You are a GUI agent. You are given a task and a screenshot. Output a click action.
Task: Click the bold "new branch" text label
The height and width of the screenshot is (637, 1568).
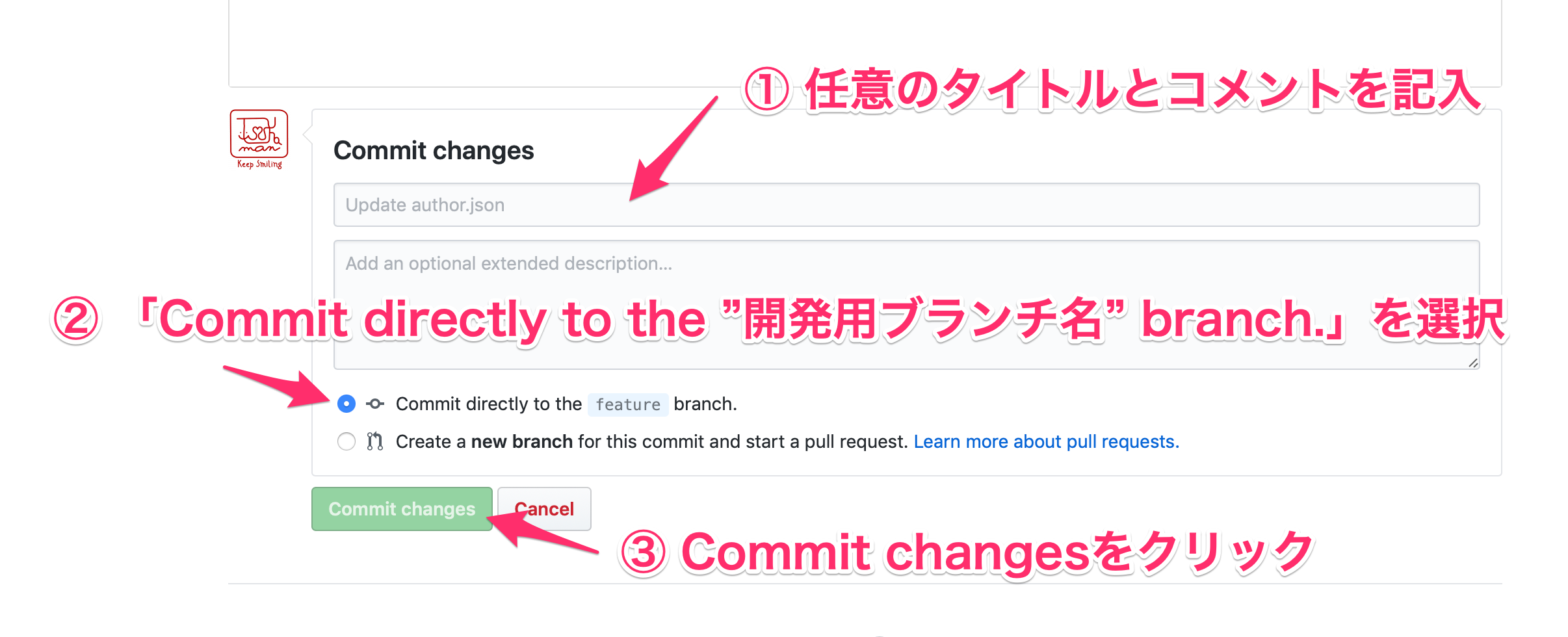(x=521, y=441)
